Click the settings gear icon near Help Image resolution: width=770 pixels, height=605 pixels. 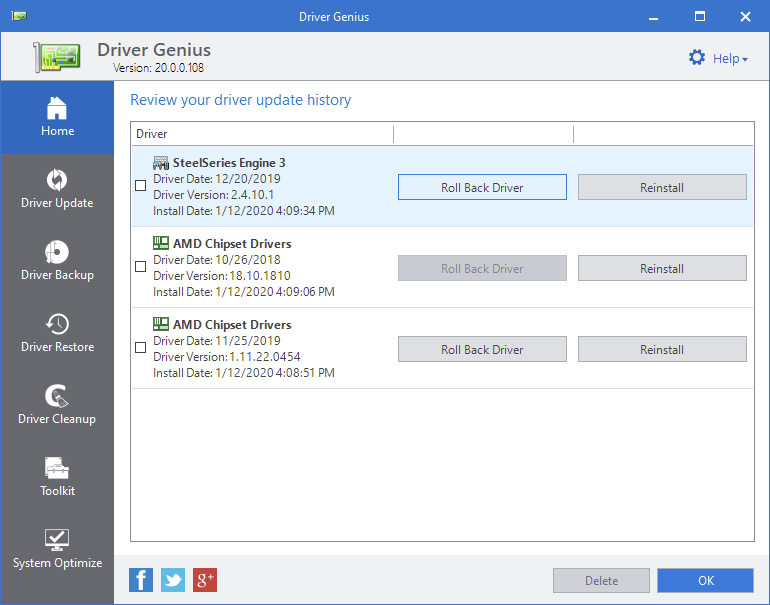697,57
